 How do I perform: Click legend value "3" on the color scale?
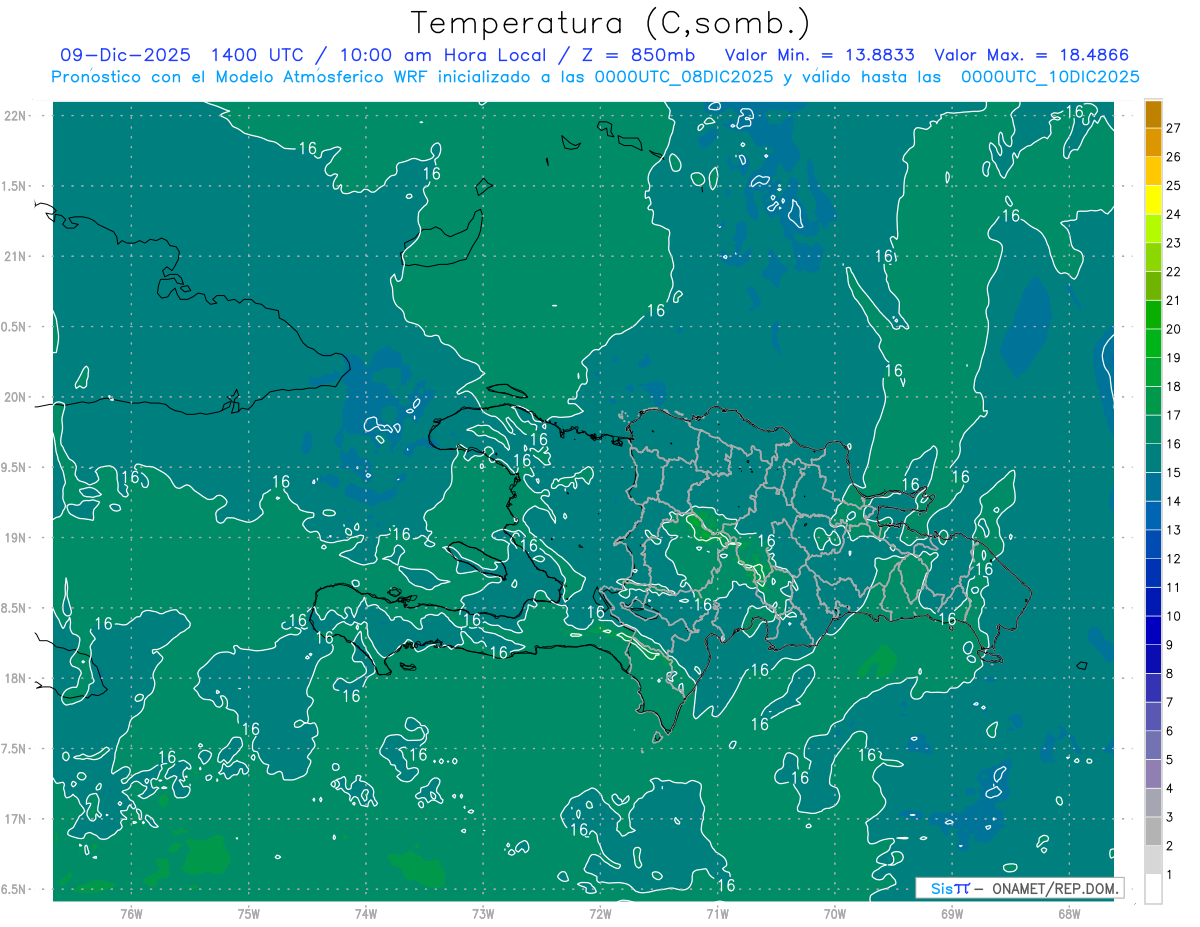tap(1170, 817)
